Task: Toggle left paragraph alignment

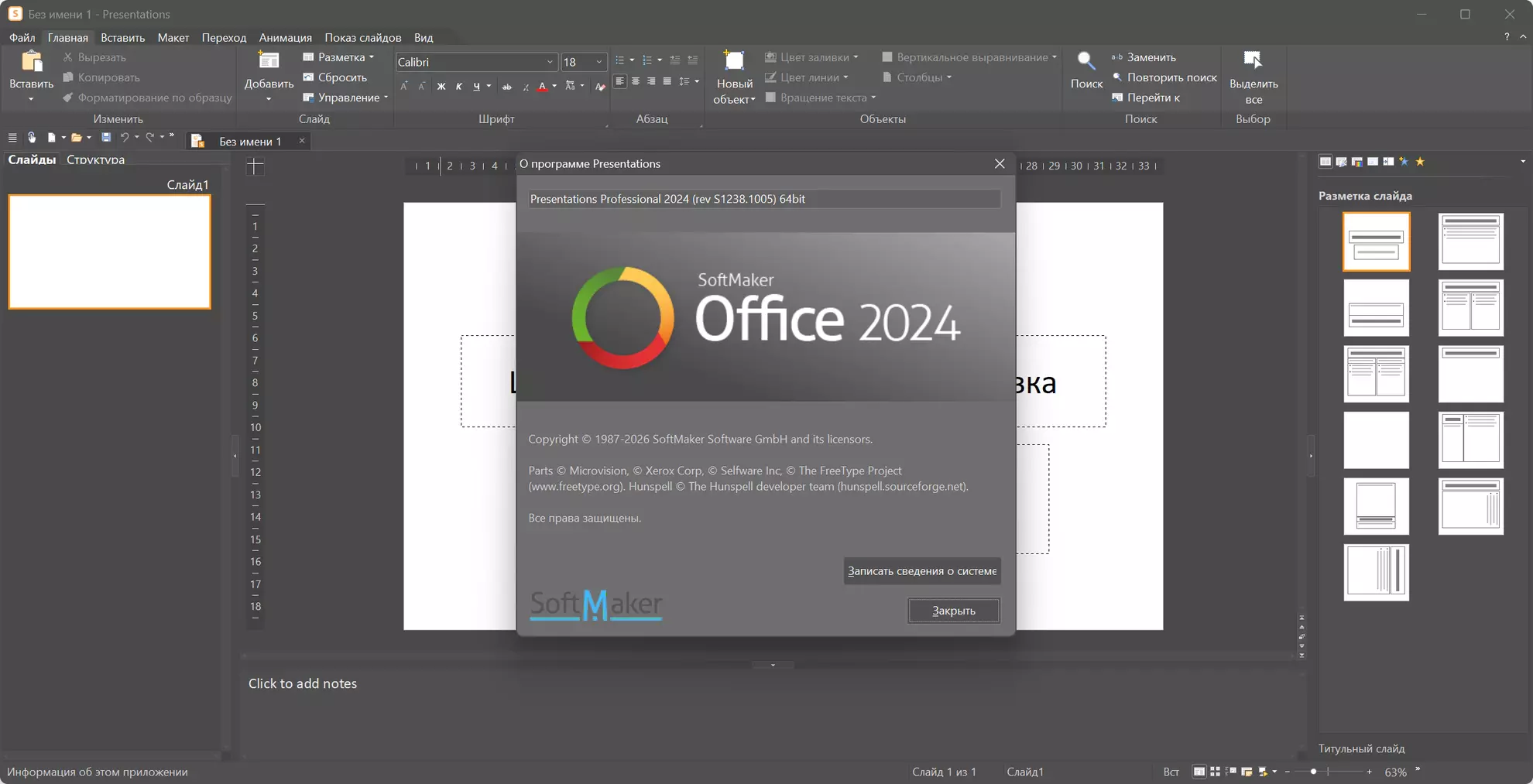Action: tap(620, 81)
